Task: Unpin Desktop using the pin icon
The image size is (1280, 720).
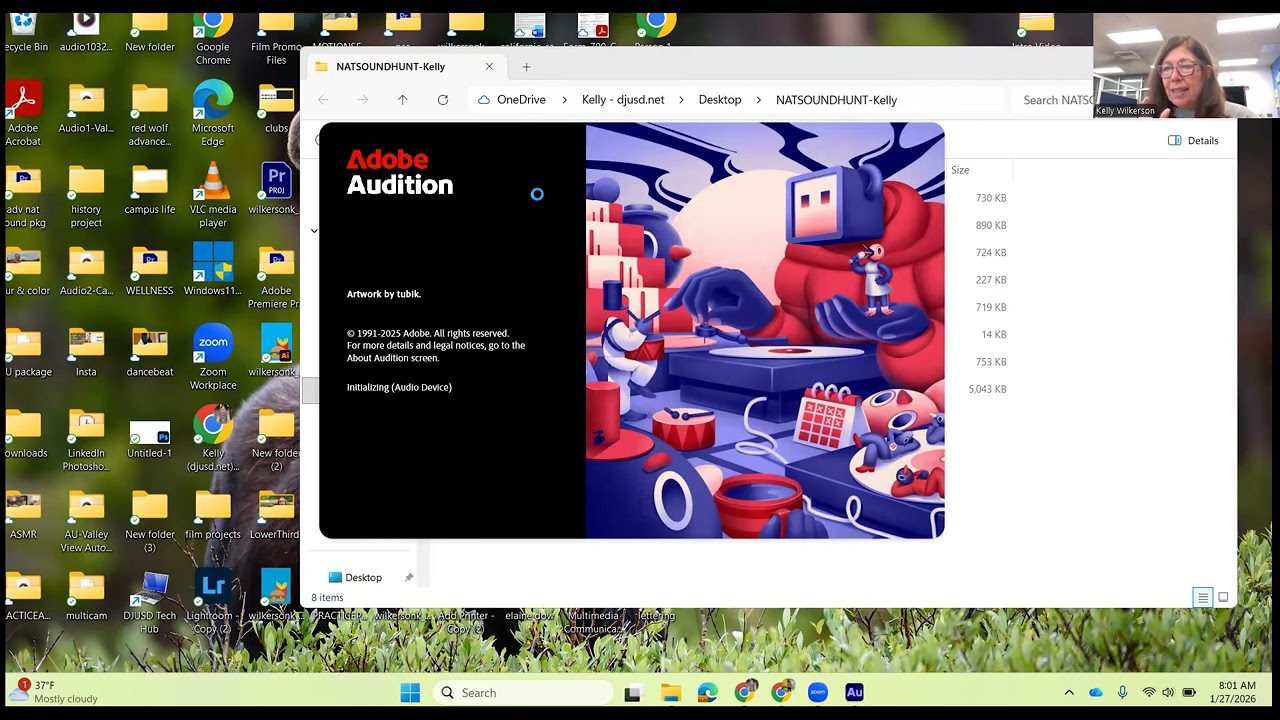Action: [x=408, y=577]
